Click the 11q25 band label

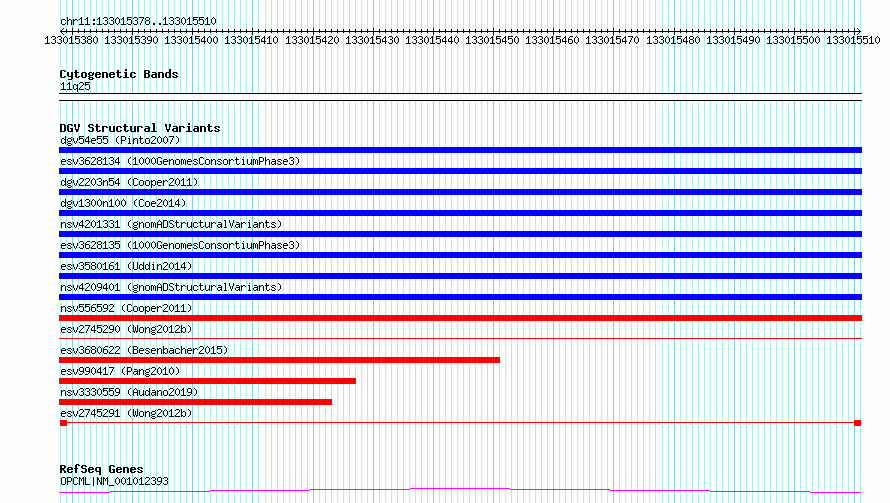(75, 86)
